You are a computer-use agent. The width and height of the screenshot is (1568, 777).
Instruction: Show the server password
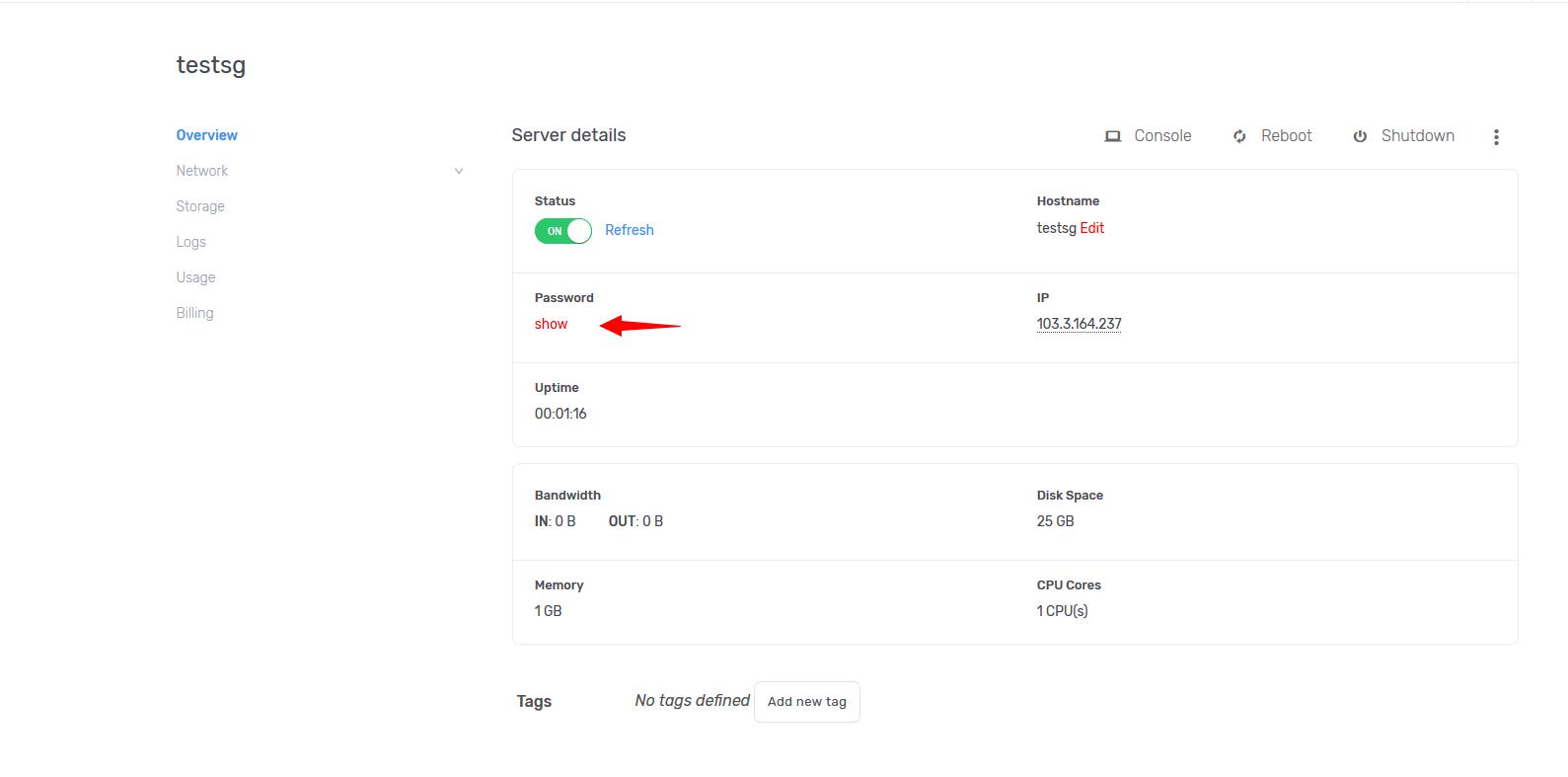point(551,324)
